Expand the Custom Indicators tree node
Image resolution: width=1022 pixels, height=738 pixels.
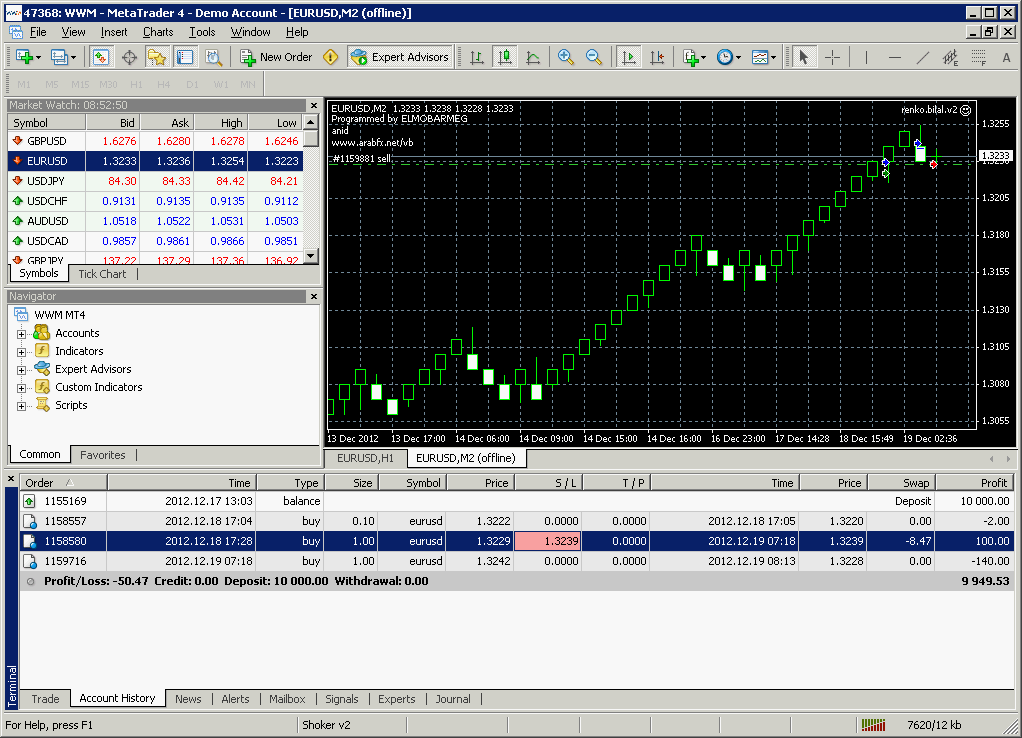tap(22, 388)
